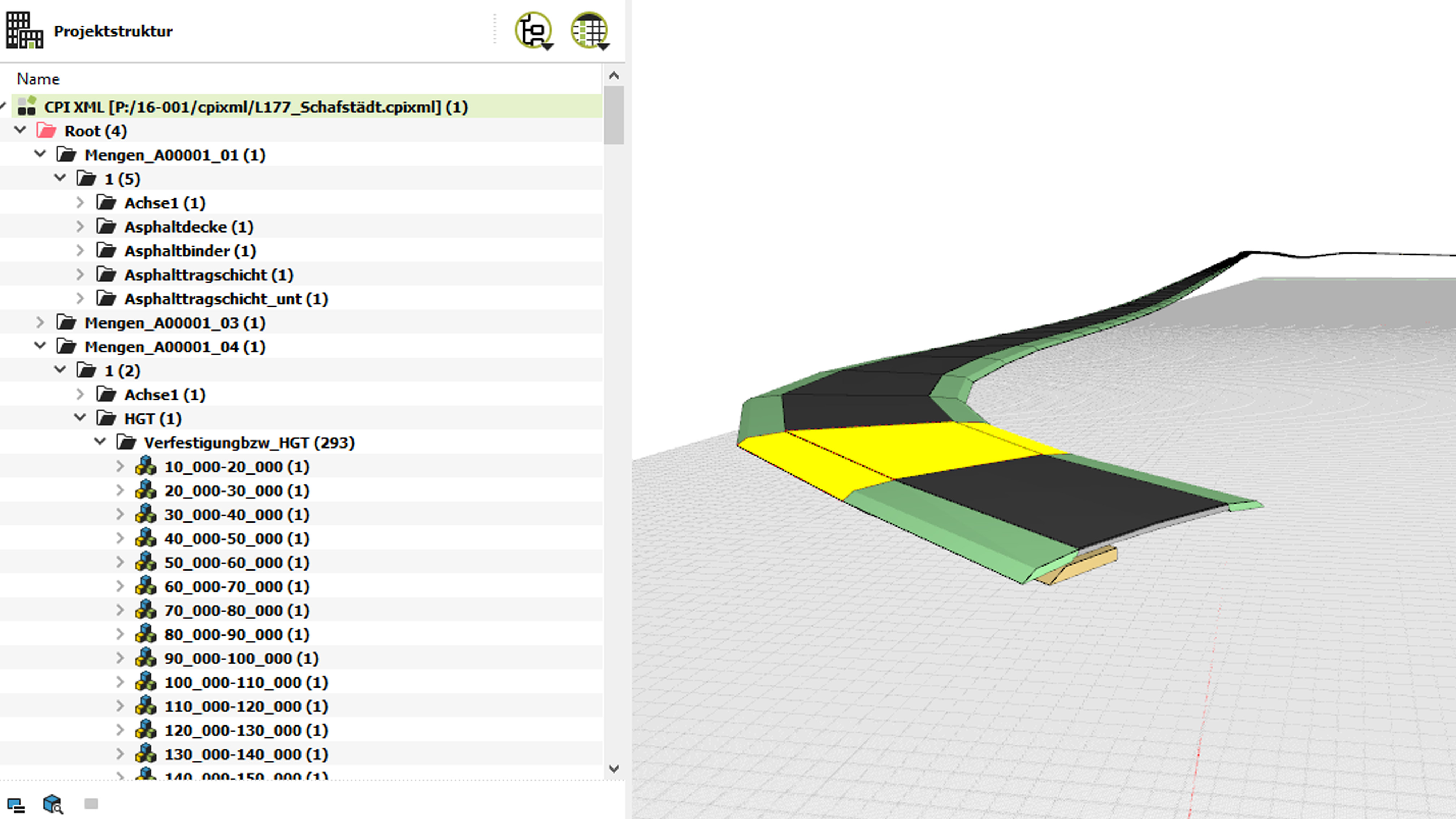Collapse the Mengen_A00001_01 folder

coord(40,154)
